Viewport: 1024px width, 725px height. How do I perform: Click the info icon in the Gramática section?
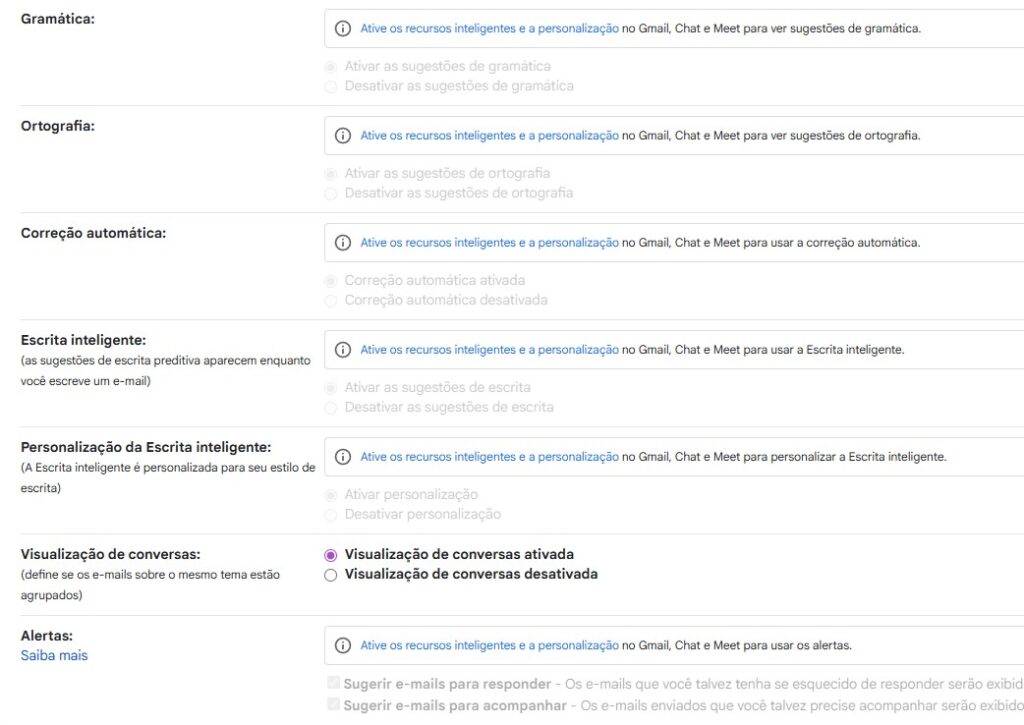341,28
